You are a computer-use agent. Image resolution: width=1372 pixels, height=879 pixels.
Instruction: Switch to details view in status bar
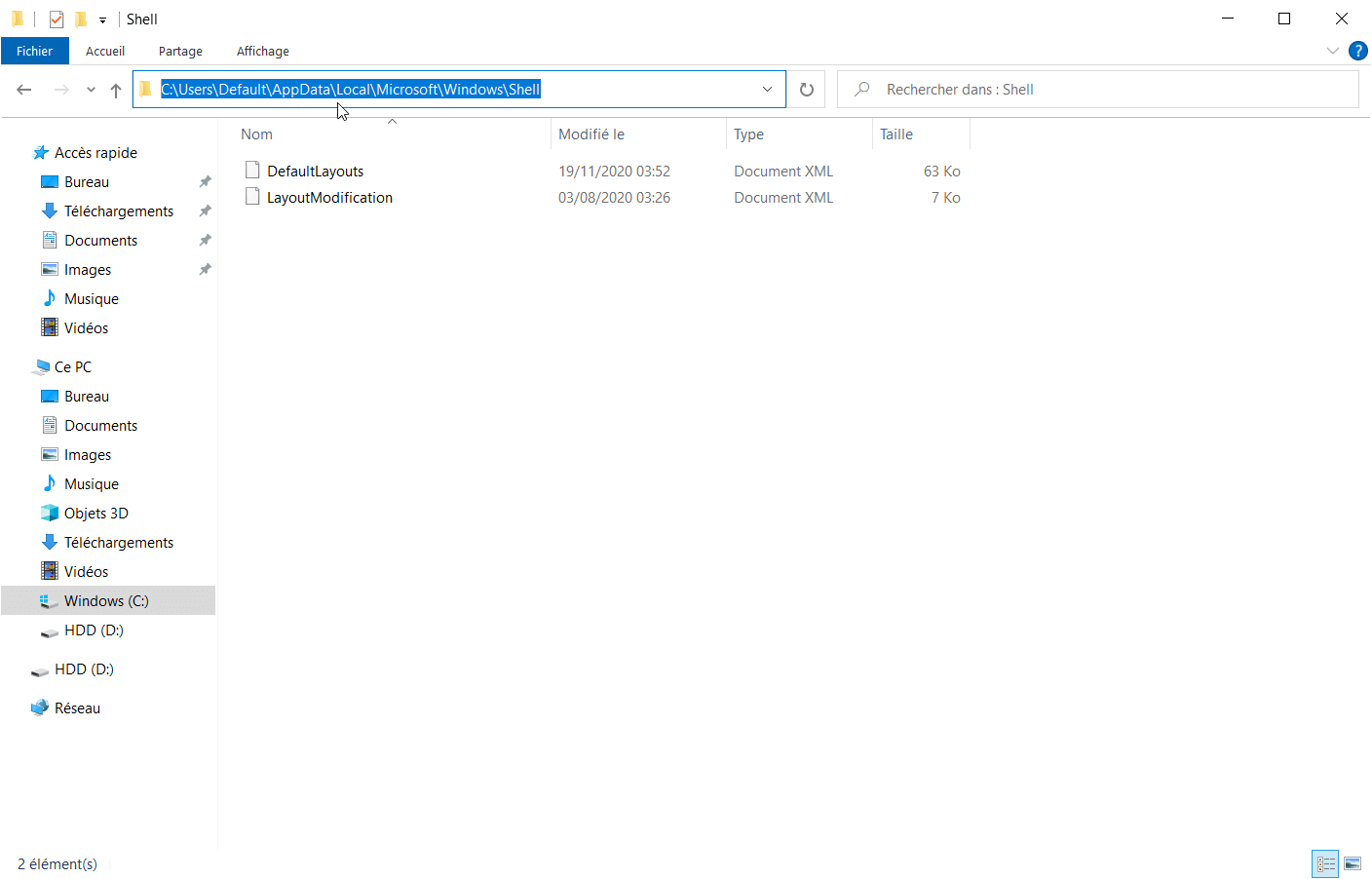[x=1325, y=863]
